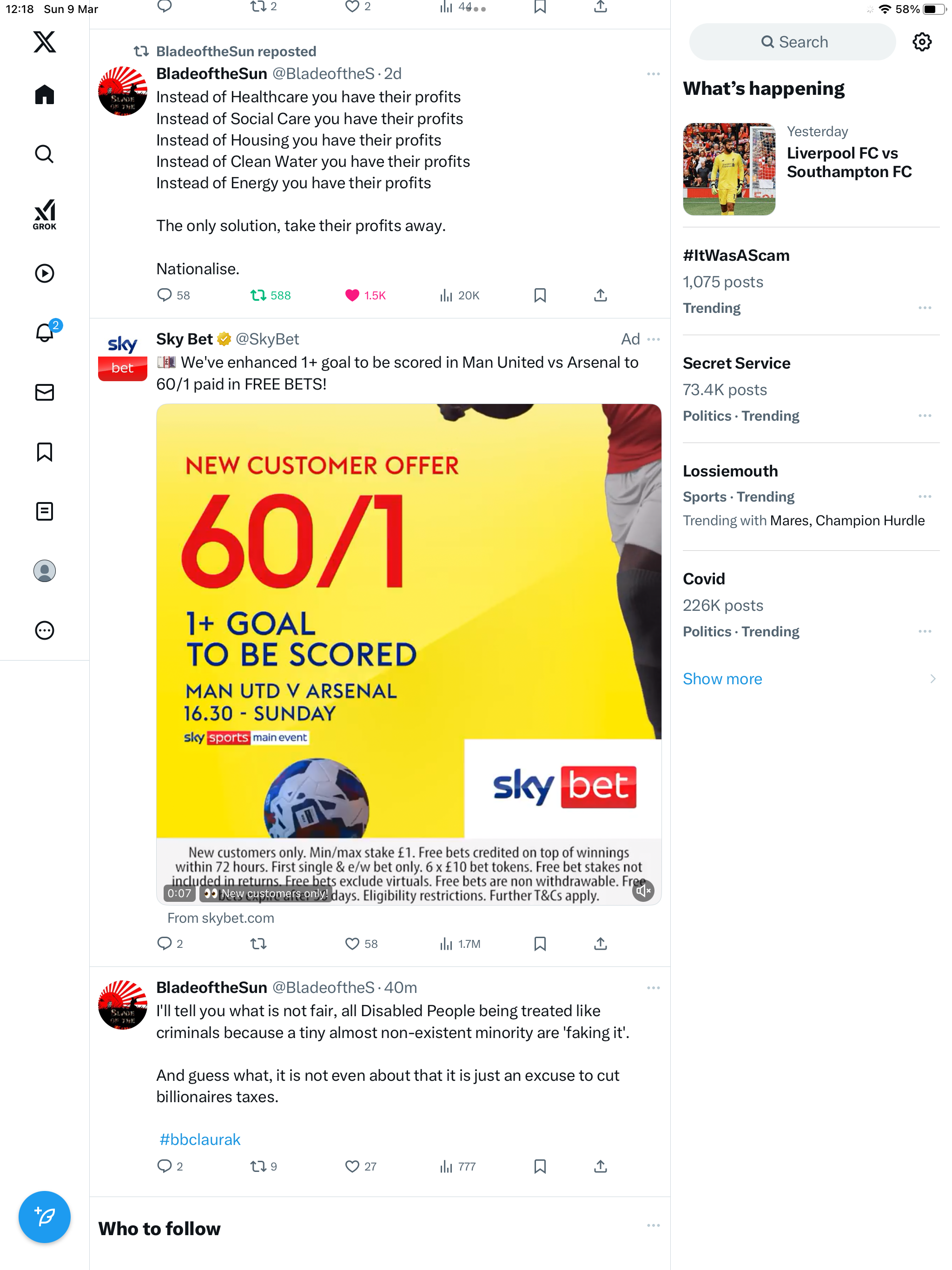
Task: Open the Lists sidebar icon
Action: point(44,511)
